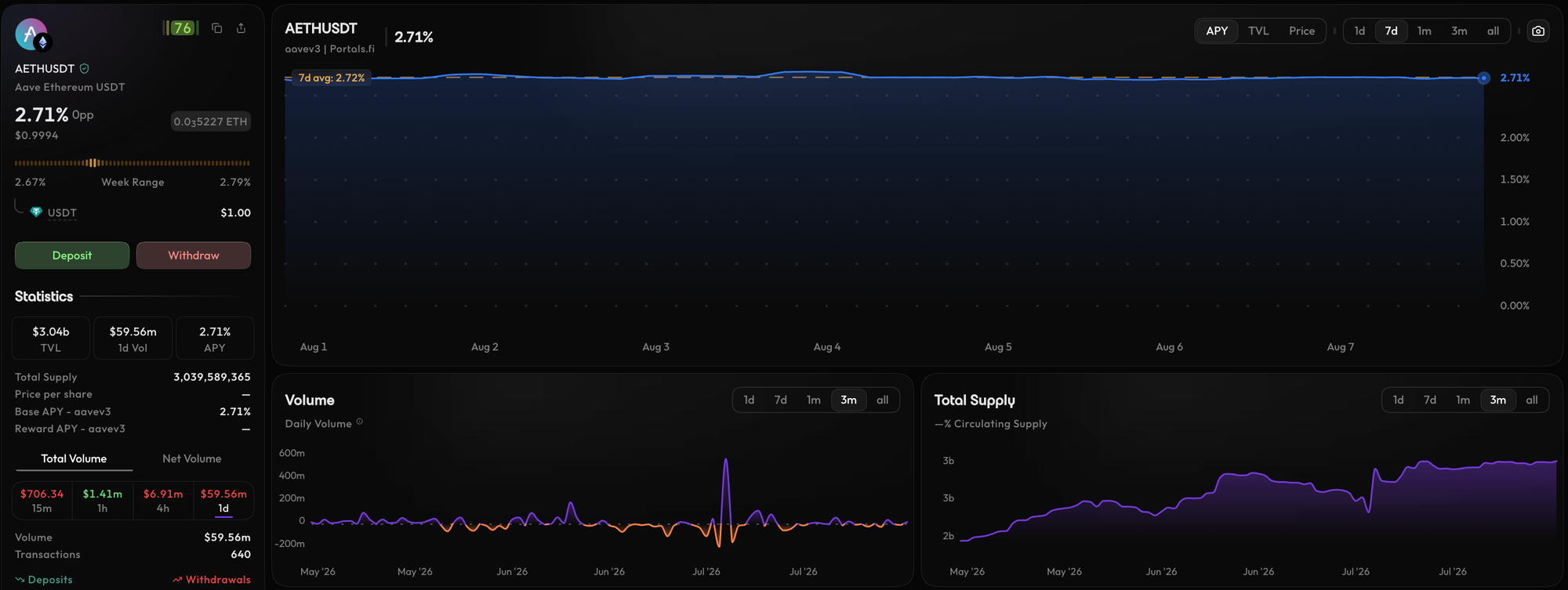This screenshot has height=590, width=1568.
Task: Select the 15m volume interval of $706.34
Action: click(42, 501)
